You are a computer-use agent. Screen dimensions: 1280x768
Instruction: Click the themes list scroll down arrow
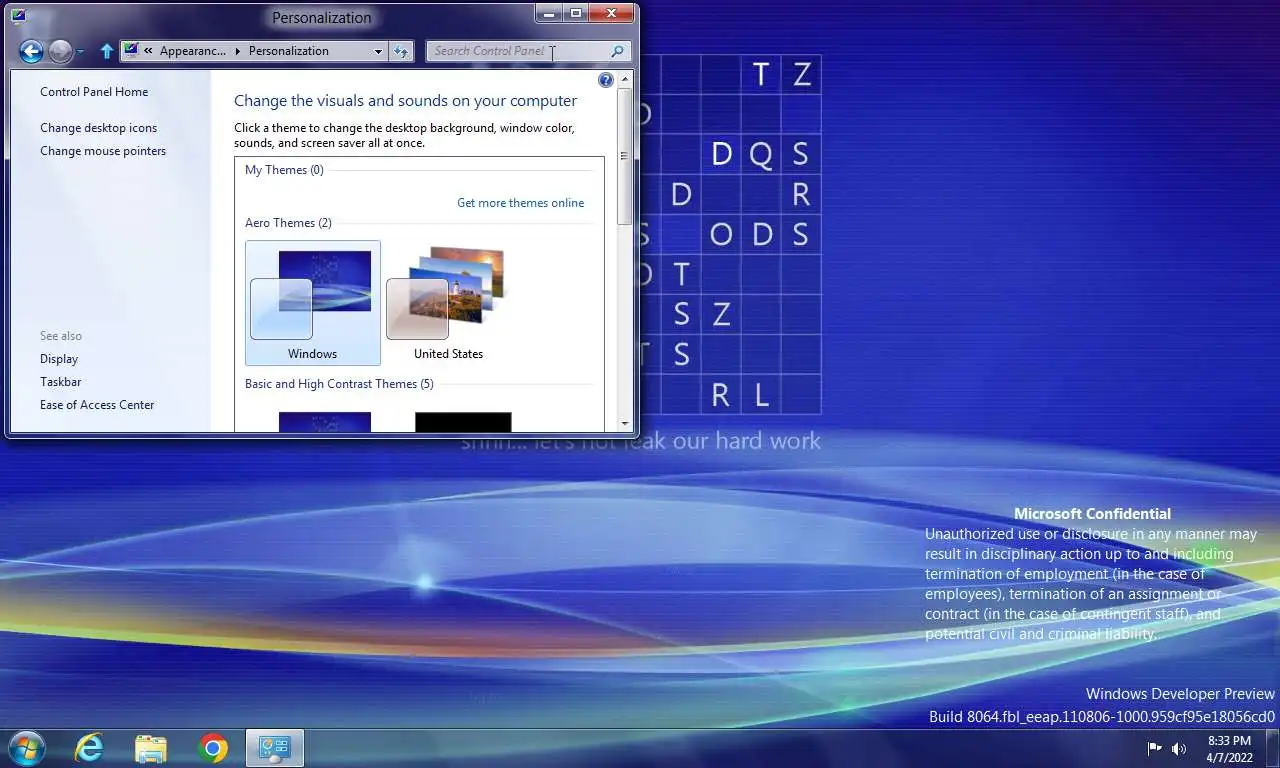pos(625,424)
